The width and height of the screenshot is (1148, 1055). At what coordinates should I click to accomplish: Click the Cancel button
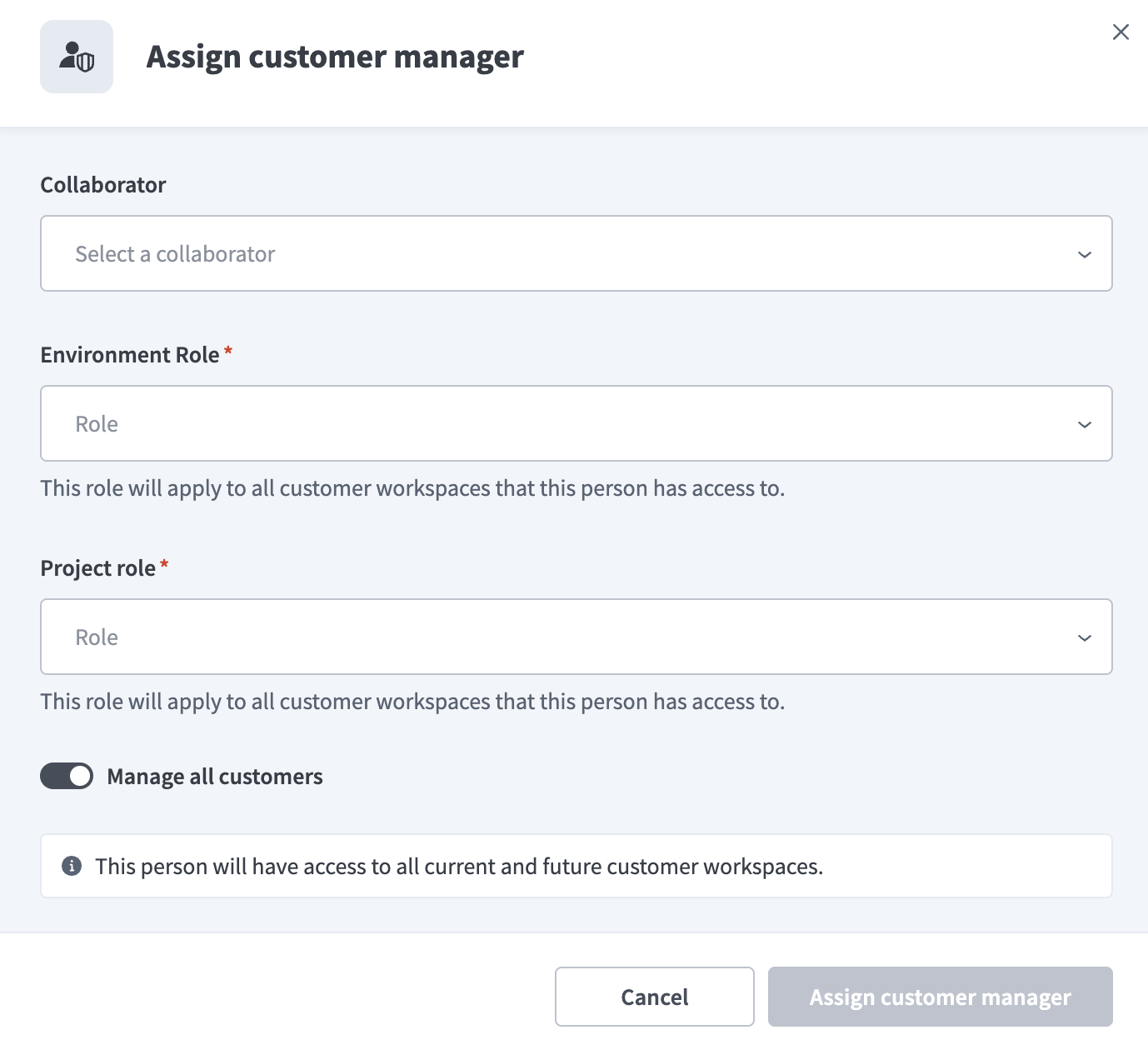[x=654, y=997]
